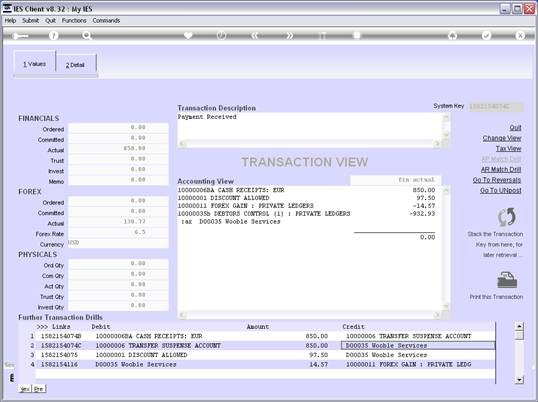
Task: Click the double left arrow icon
Action: click(255, 36)
